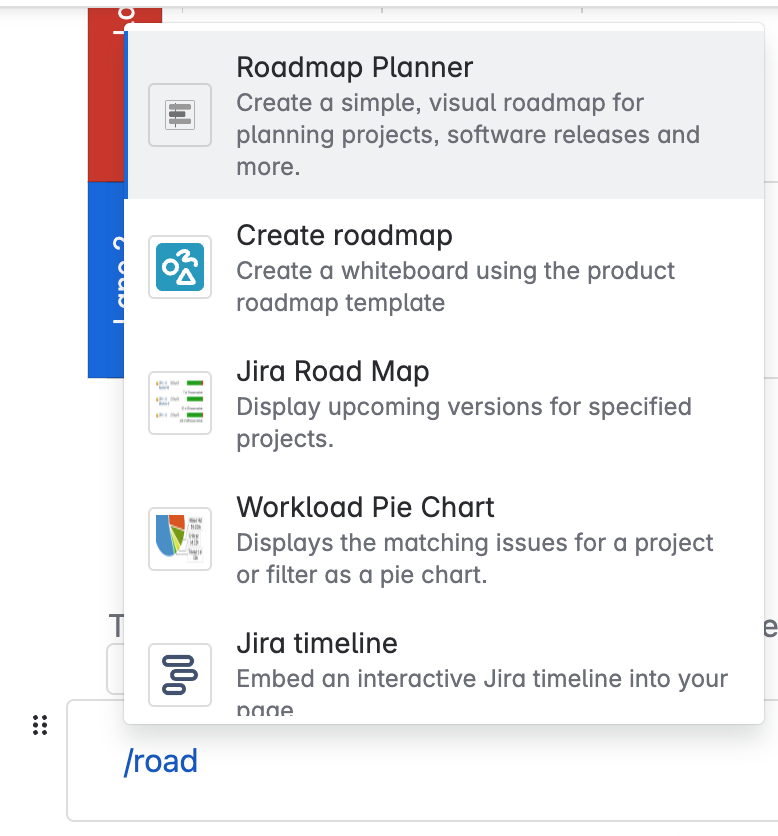Click the Roadmap Planner bars icon

click(180, 115)
